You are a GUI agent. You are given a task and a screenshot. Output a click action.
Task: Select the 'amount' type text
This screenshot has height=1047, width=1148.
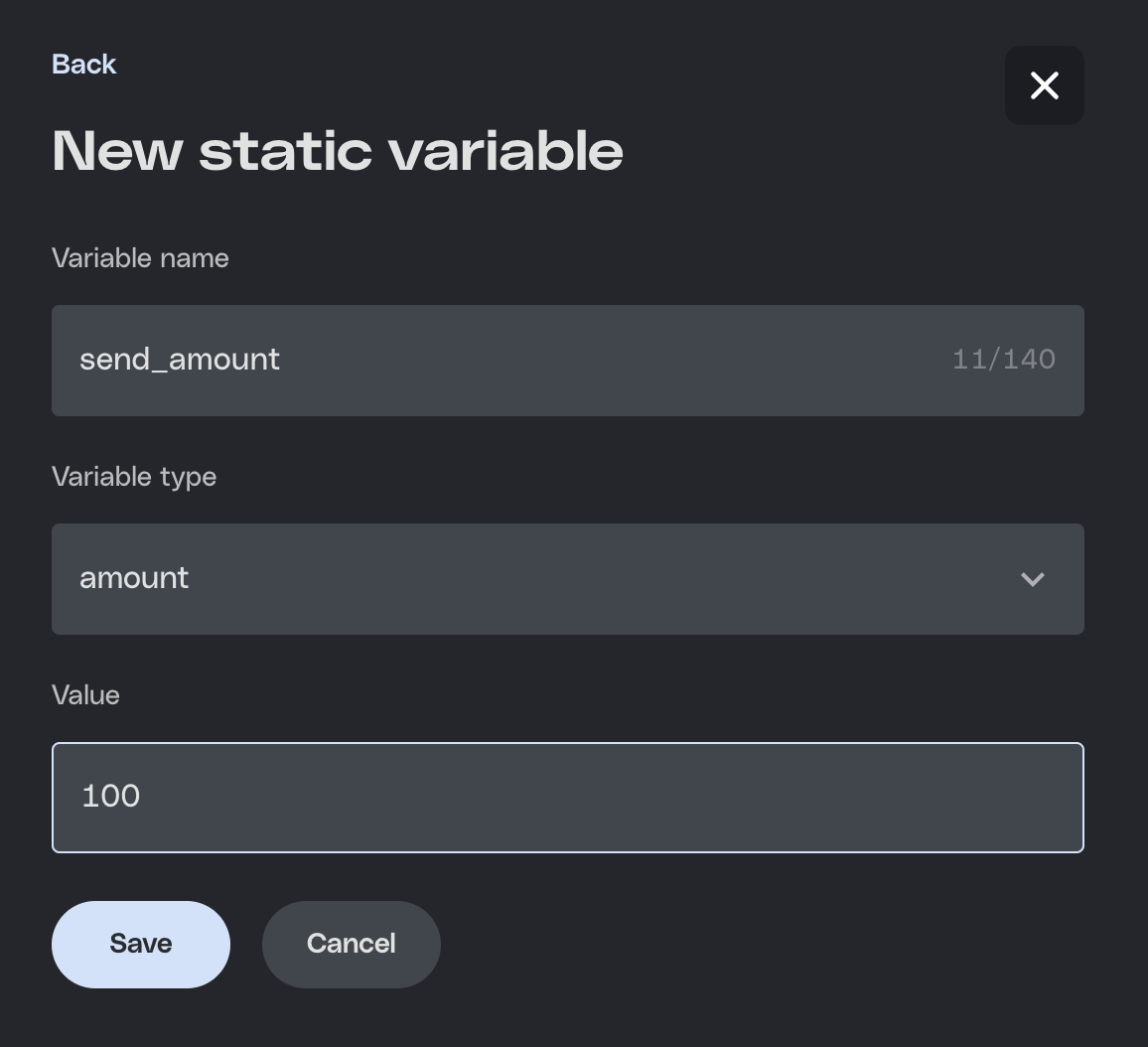(x=134, y=578)
